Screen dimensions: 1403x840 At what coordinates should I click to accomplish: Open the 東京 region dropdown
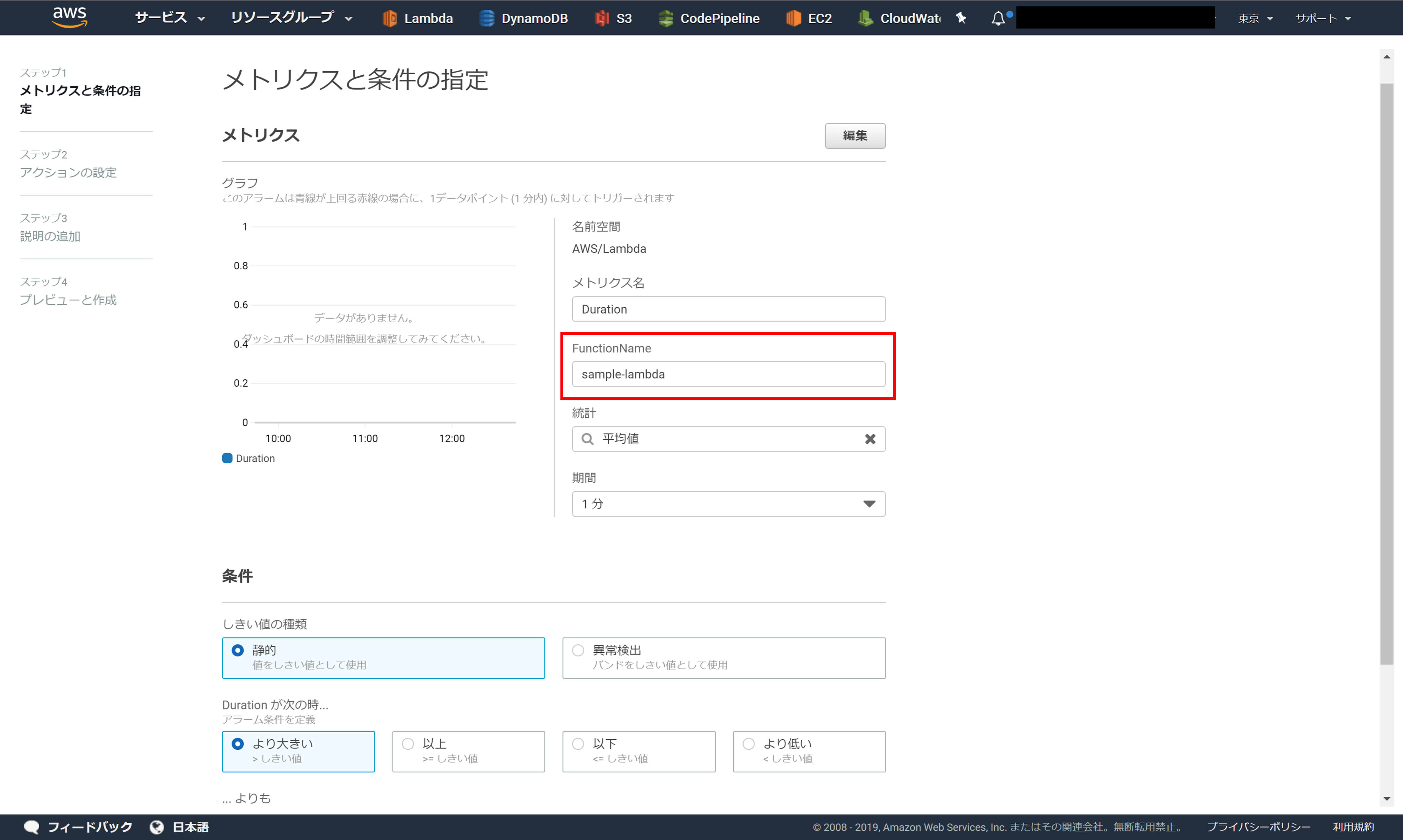click(1255, 18)
